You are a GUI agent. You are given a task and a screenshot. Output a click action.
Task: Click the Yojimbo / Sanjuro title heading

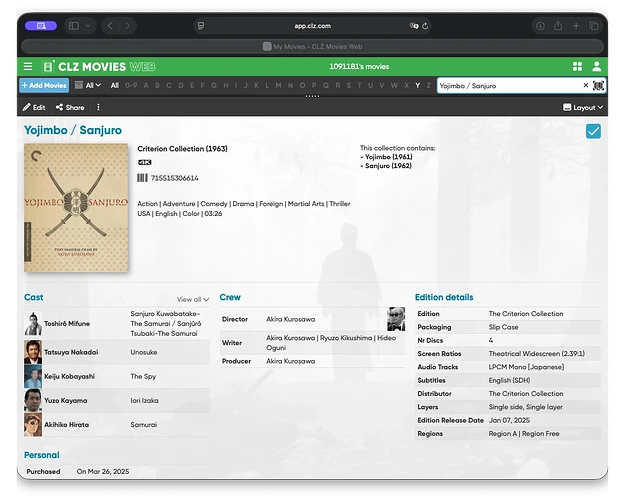(73, 130)
